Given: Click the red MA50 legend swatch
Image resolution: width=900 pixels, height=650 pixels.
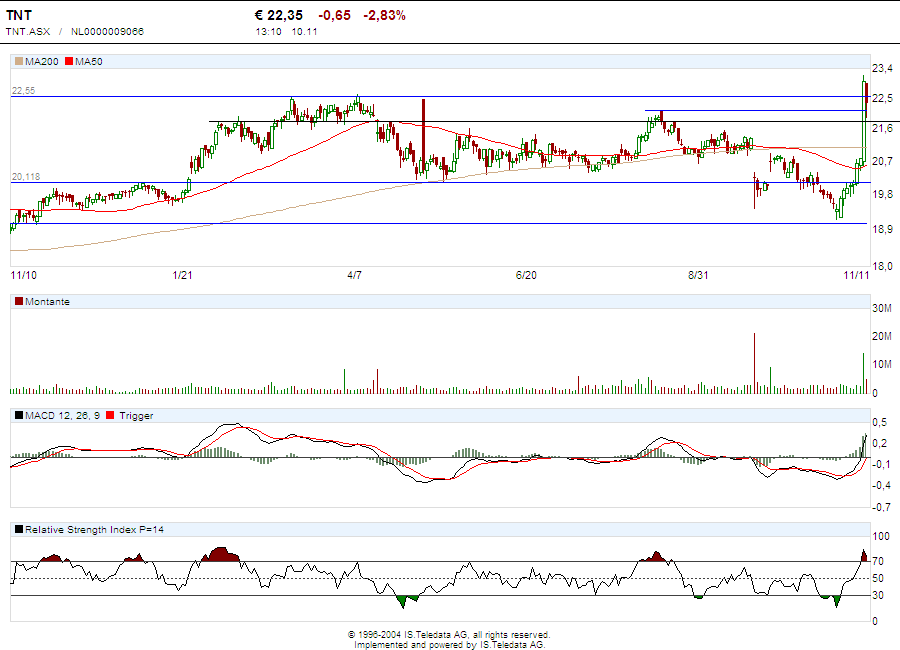Looking at the screenshot, I should [x=69, y=62].
